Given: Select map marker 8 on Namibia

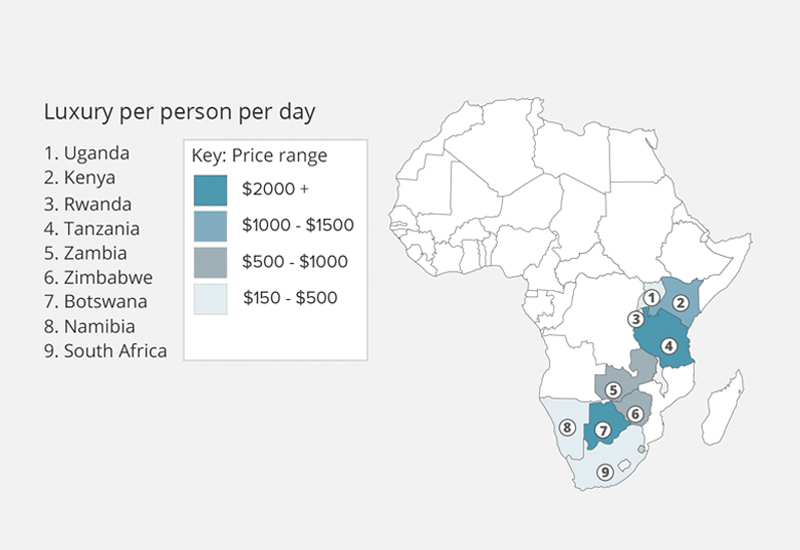Looking at the screenshot, I should pos(567,428).
